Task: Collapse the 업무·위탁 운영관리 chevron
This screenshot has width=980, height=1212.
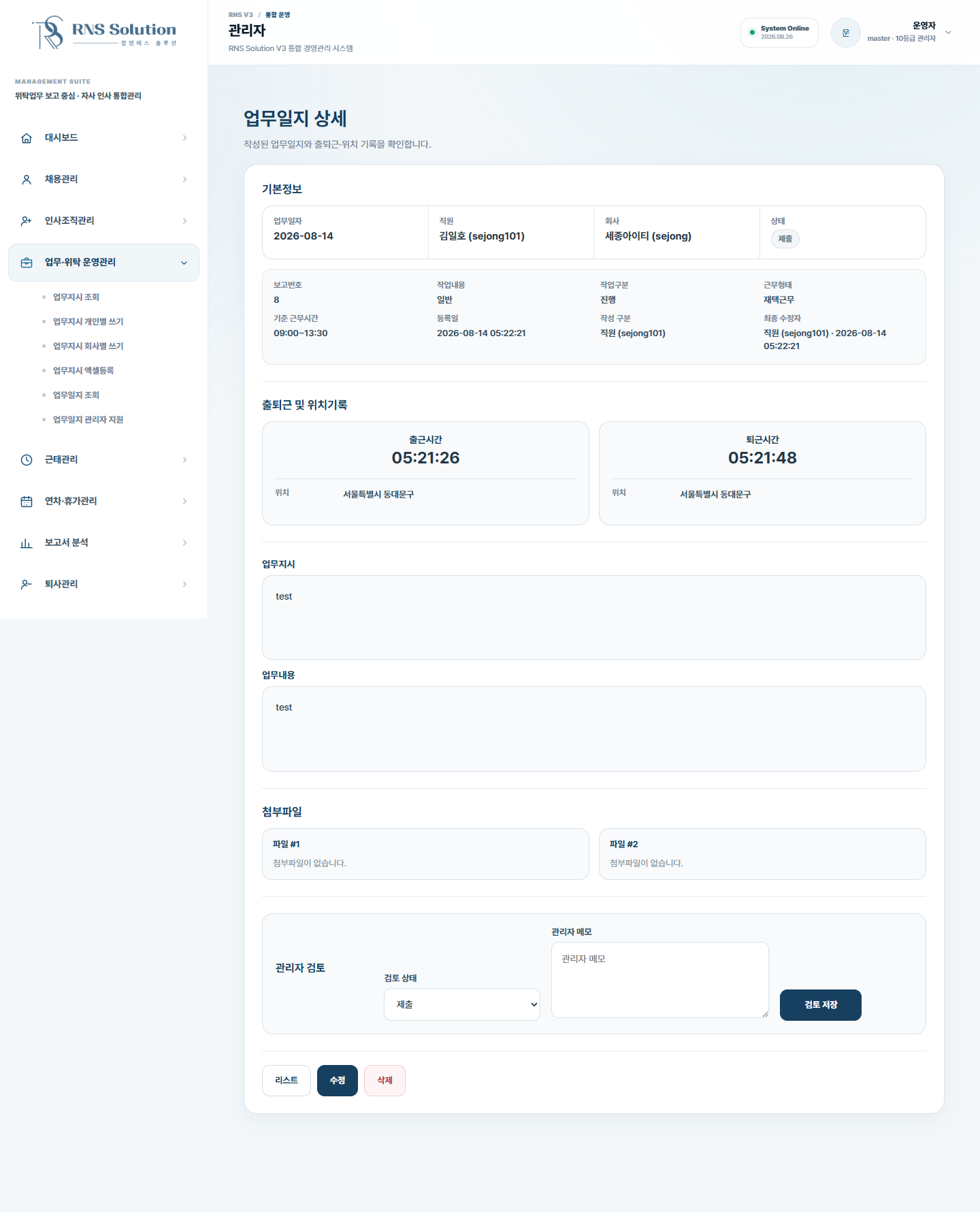Action: (184, 263)
